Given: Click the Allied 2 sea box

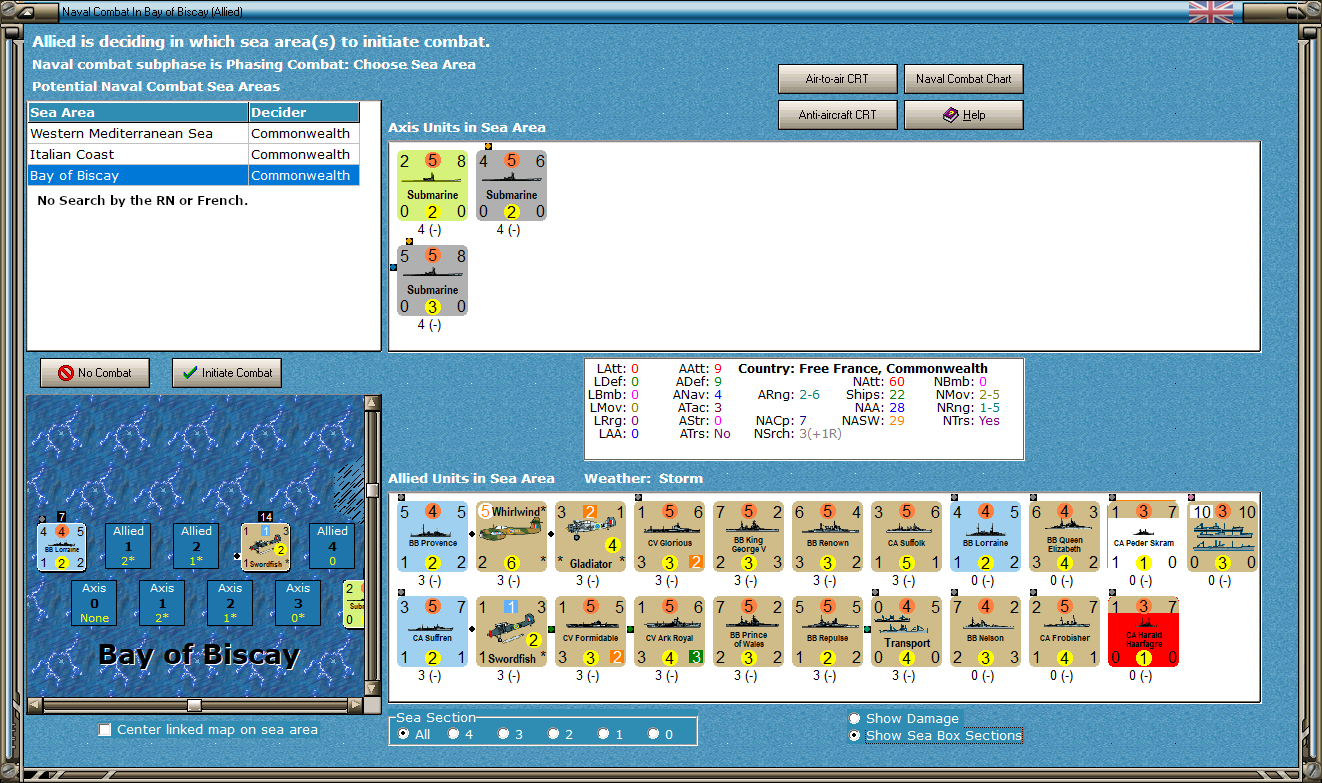Looking at the screenshot, I should tap(196, 546).
